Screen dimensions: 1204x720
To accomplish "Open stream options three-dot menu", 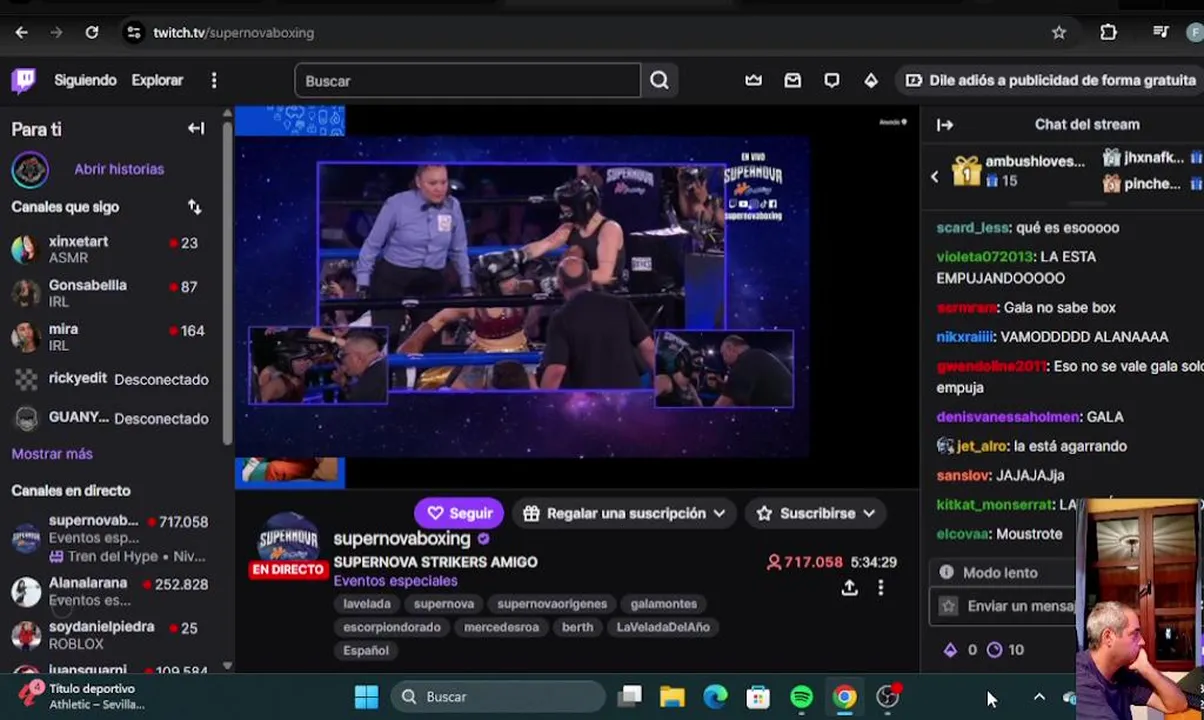I will (881, 588).
